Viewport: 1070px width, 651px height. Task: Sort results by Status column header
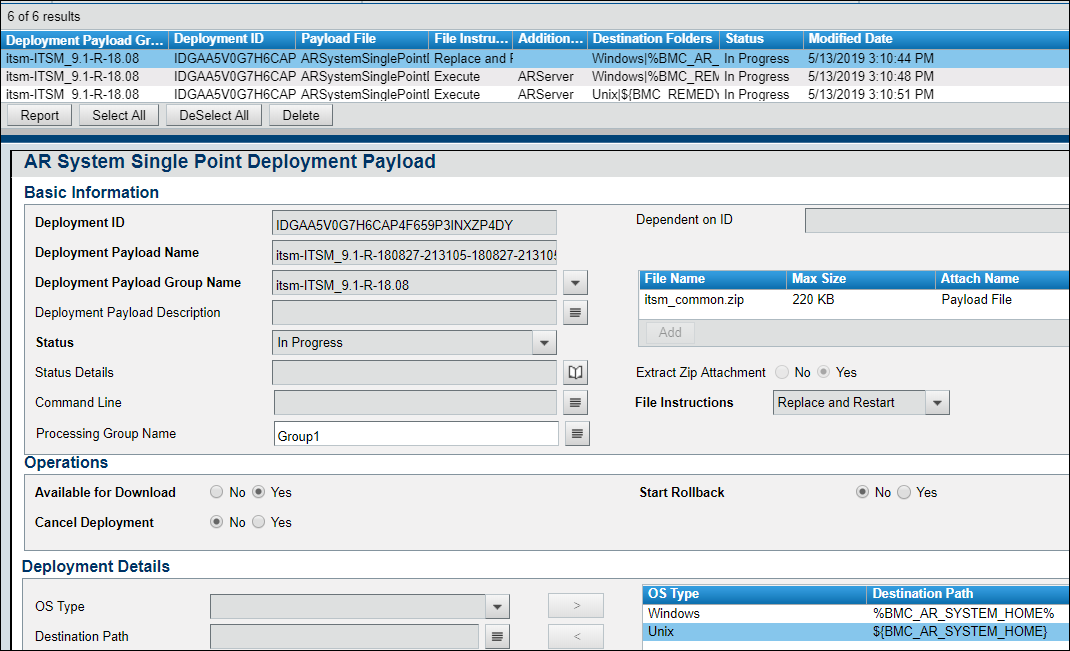pyautogui.click(x=744, y=39)
